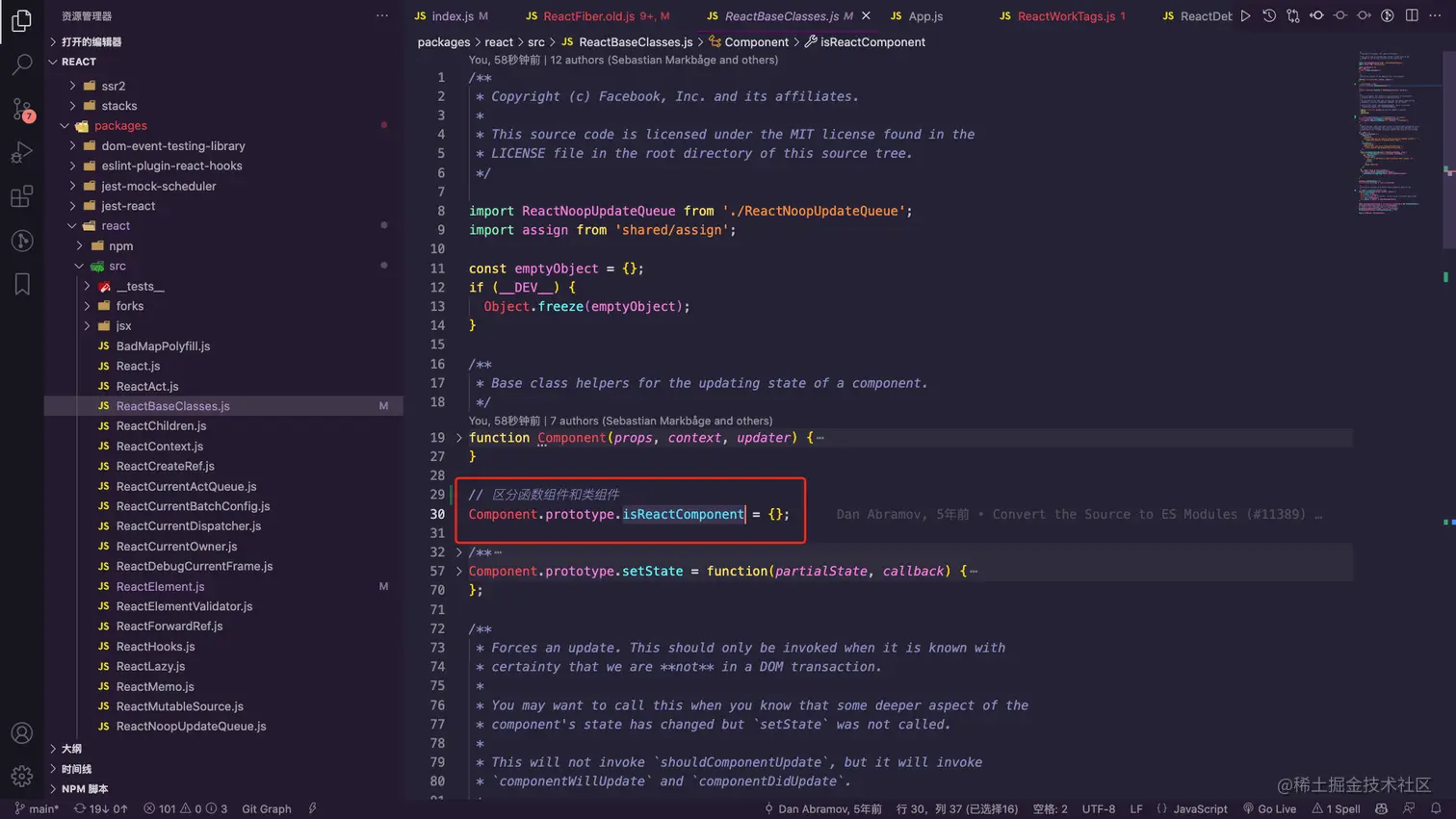Toggle the 1 Spell checker status item
The width and height of the screenshot is (1456, 819).
pos(1336,808)
